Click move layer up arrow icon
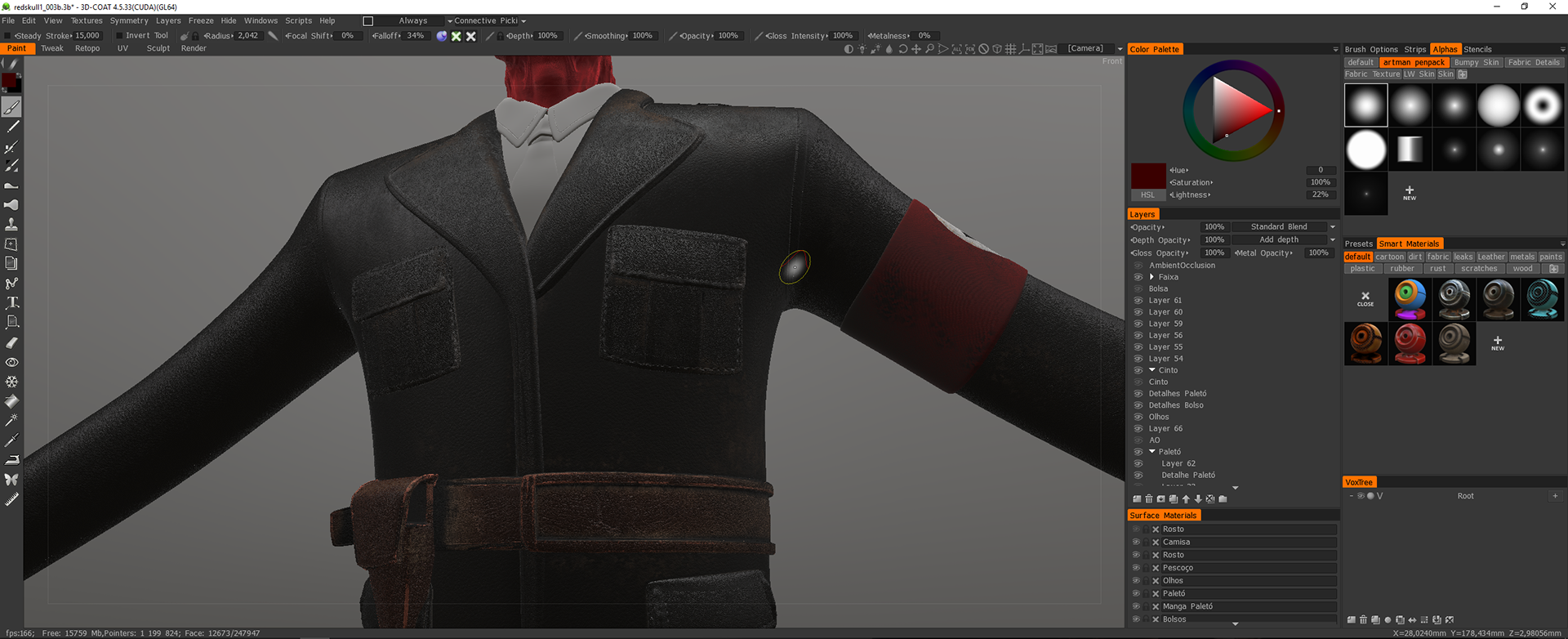The image size is (1568, 639). pos(1186,498)
